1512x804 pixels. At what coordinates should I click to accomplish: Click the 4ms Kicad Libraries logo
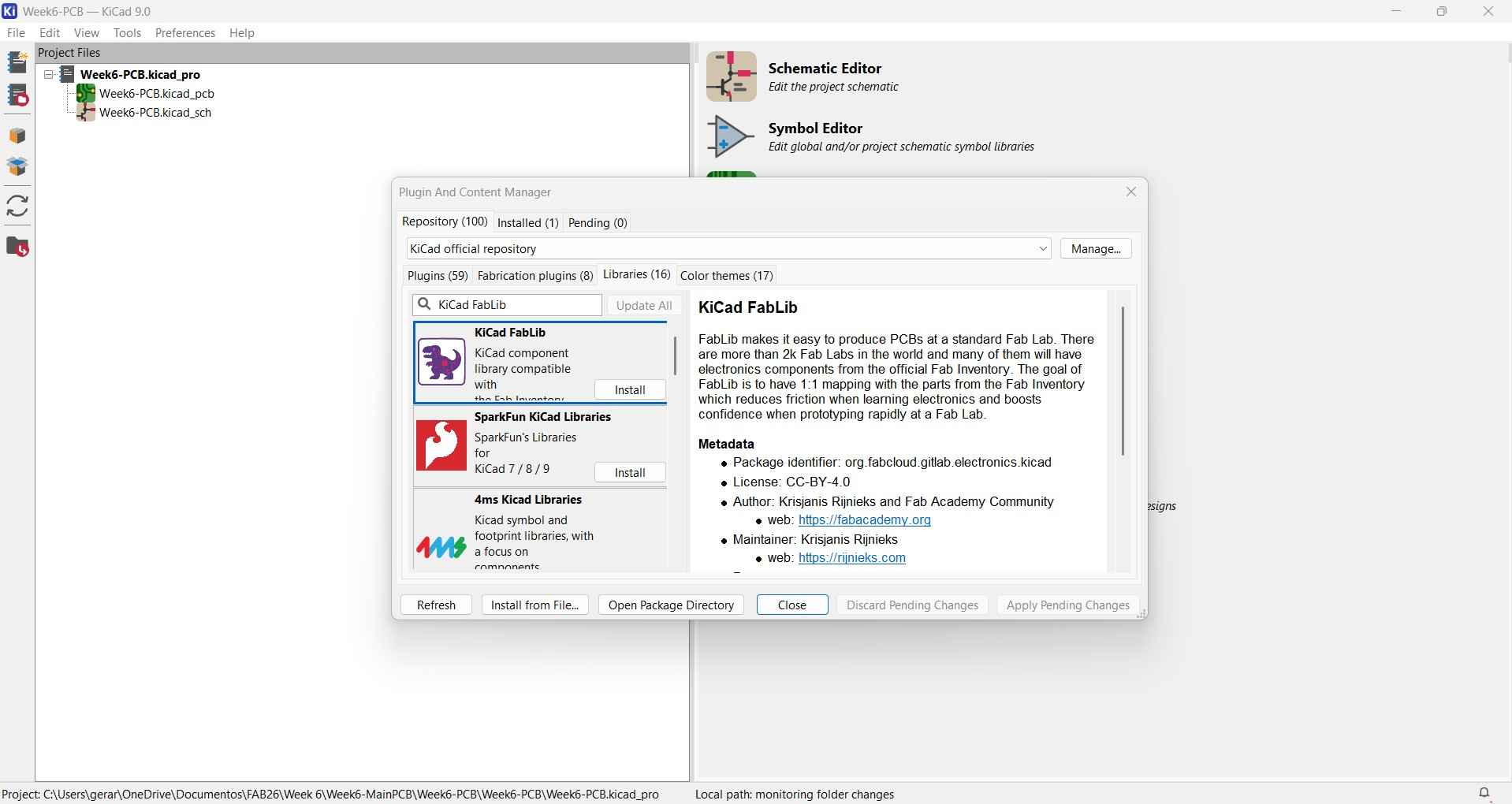(441, 546)
